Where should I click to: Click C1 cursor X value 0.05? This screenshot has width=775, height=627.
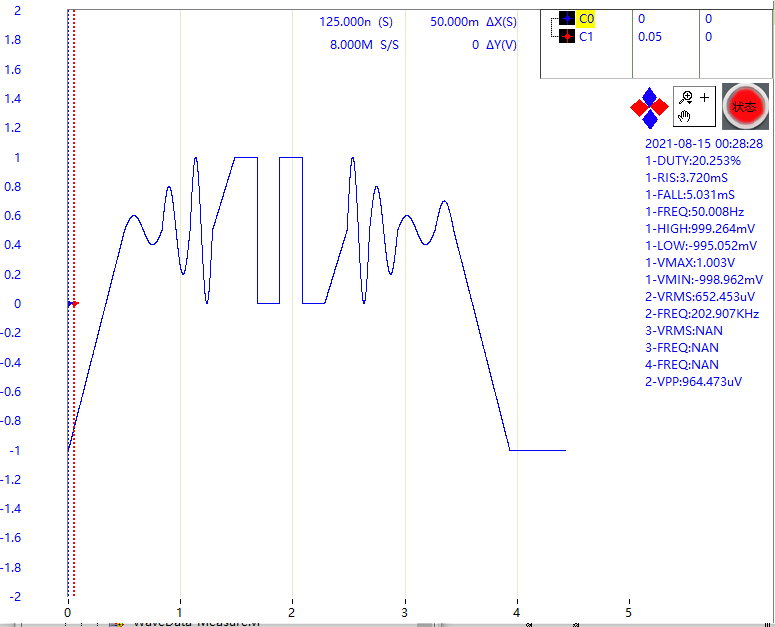click(x=648, y=37)
